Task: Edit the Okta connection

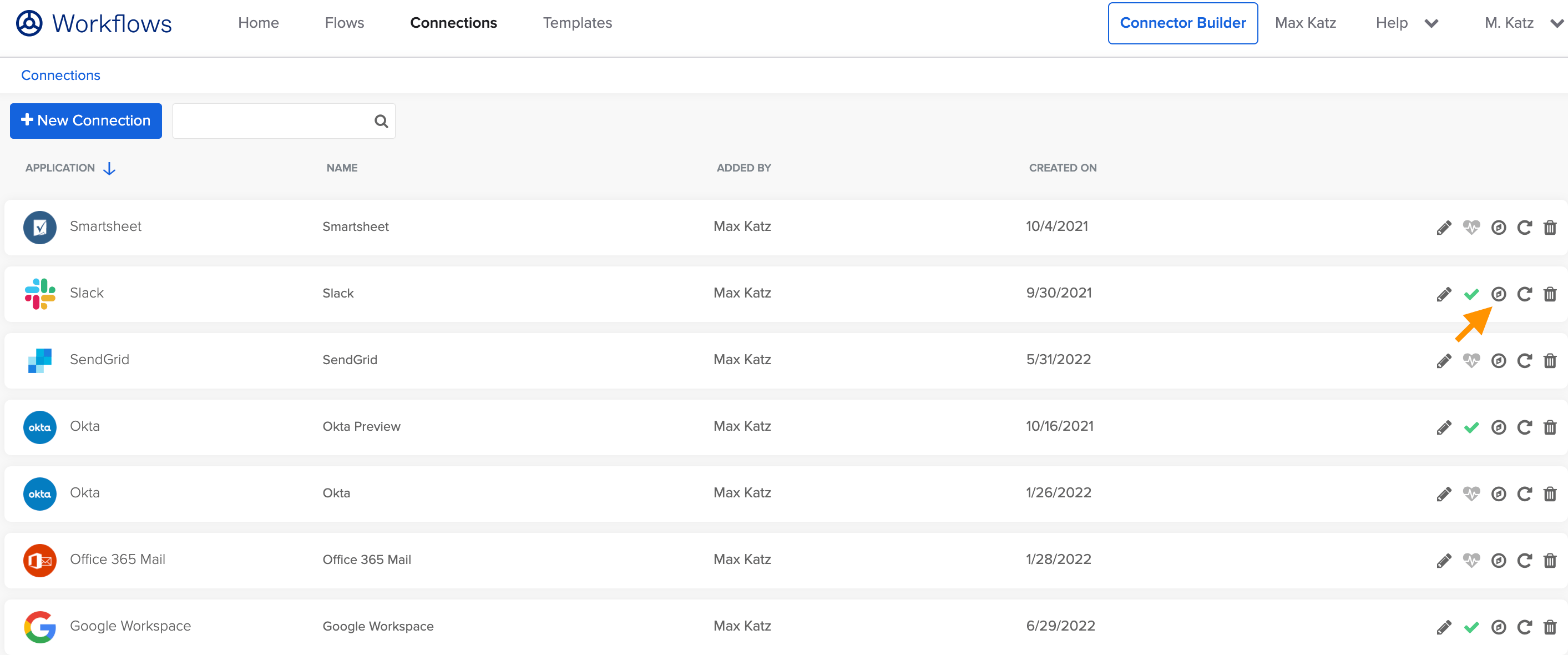Action: click(x=1443, y=493)
